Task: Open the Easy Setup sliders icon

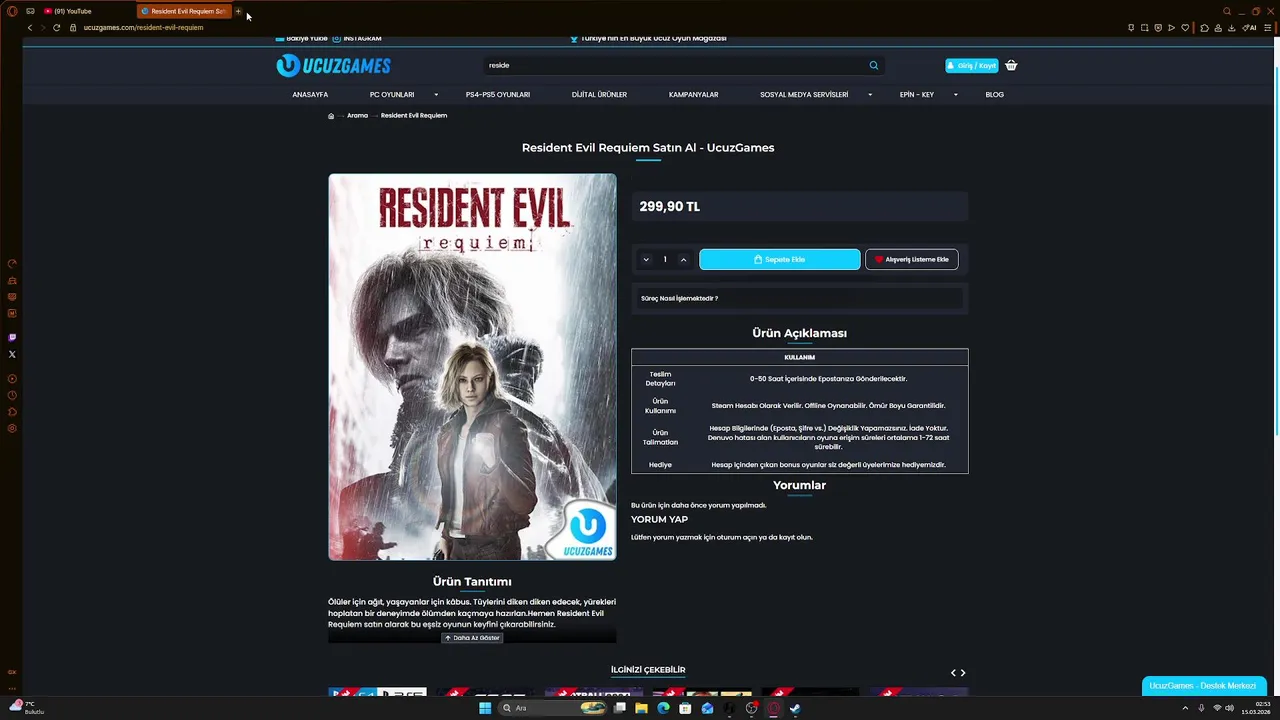Action: 1267,28
